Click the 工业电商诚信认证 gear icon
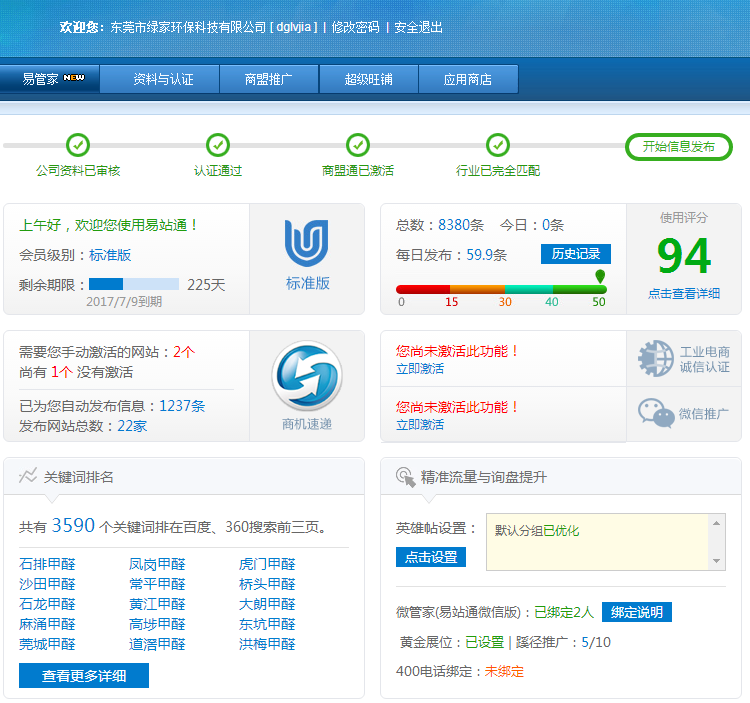Image resolution: width=750 pixels, height=703 pixels. [x=656, y=358]
